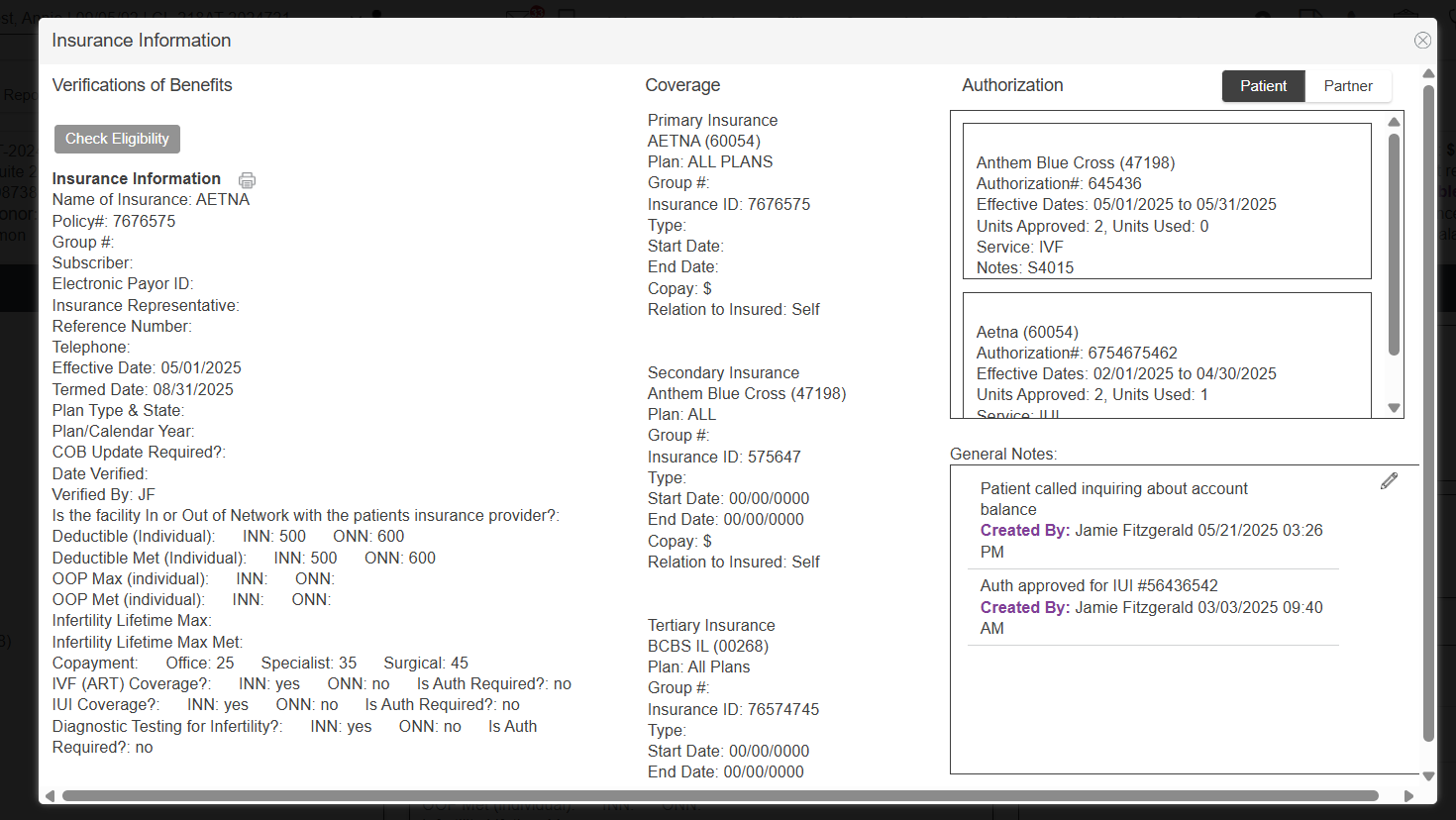
Task: Click the Authorization list scroll-up arrow
Action: click(x=1394, y=123)
